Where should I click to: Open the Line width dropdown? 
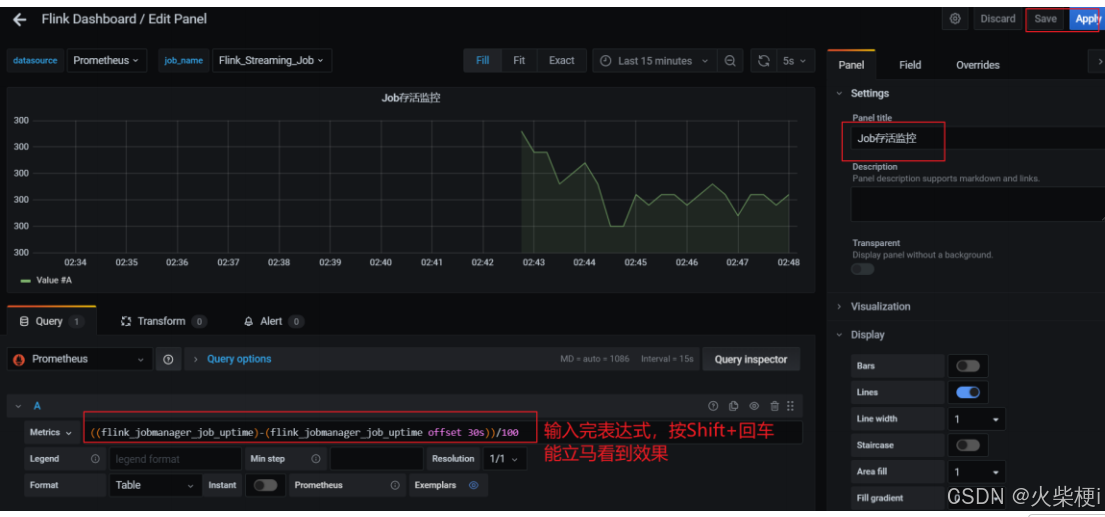pyautogui.click(x=976, y=419)
